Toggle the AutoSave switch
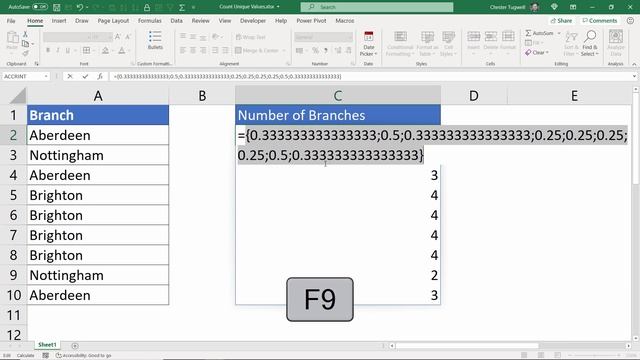This screenshot has height=360, width=640. (x=40, y=7)
